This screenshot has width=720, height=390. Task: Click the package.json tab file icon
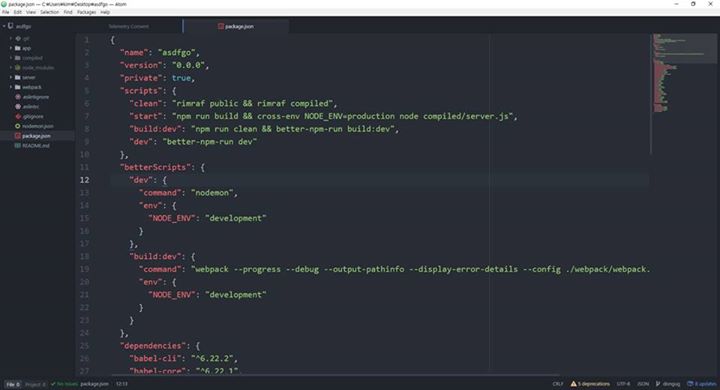tap(221, 26)
